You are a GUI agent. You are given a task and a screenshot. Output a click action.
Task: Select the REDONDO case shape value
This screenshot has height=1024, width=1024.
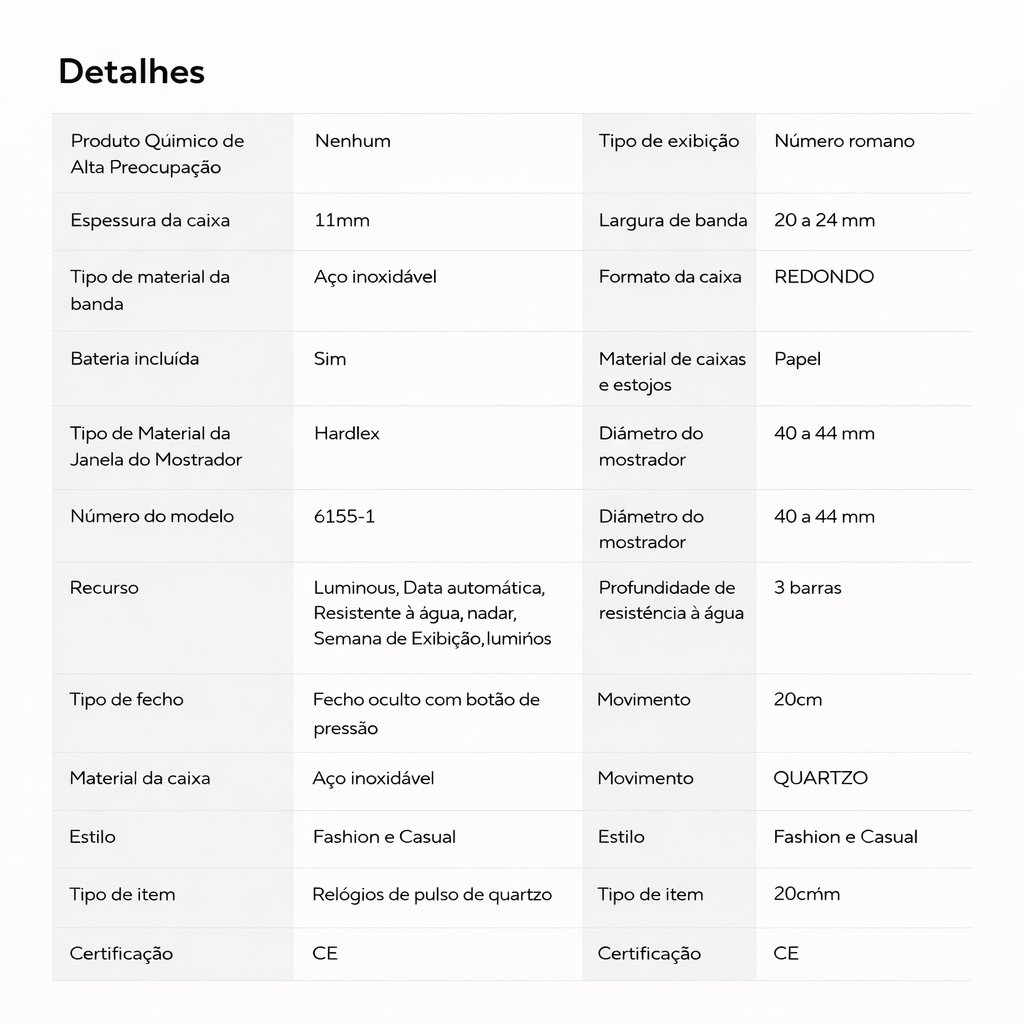tap(824, 277)
